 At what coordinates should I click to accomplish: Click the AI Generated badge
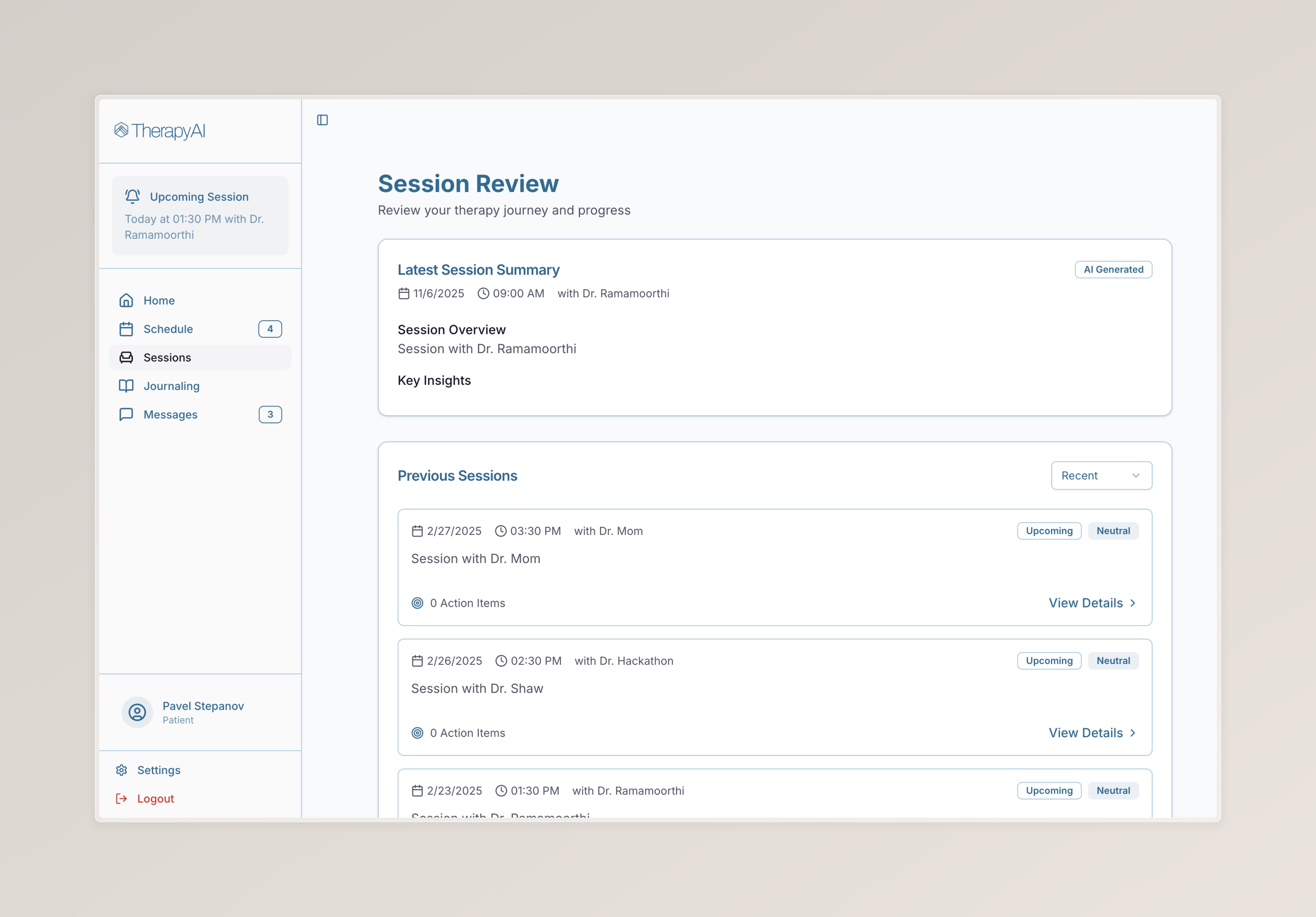tap(1113, 270)
